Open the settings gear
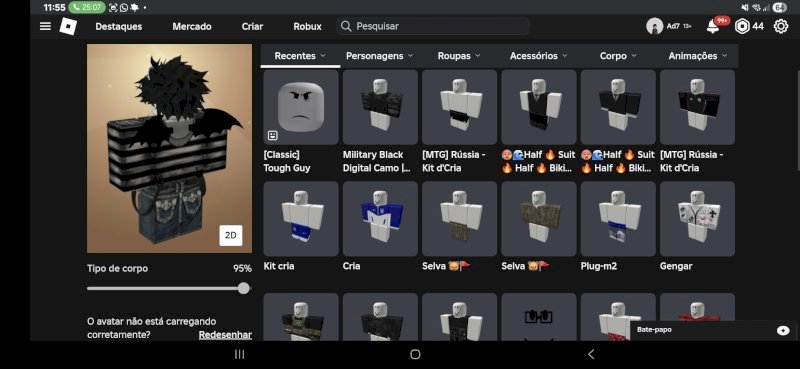The image size is (800, 369). click(781, 26)
